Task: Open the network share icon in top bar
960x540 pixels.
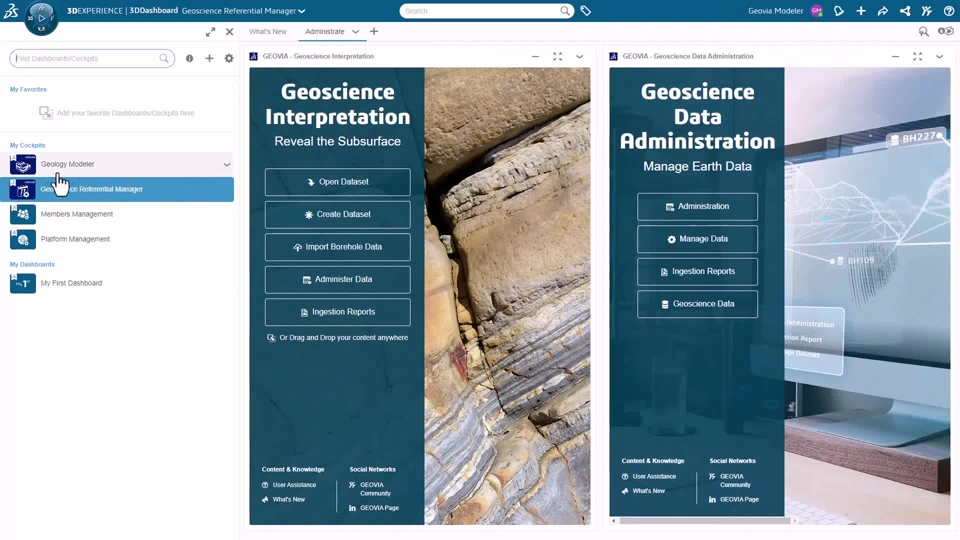Action: pos(905,11)
